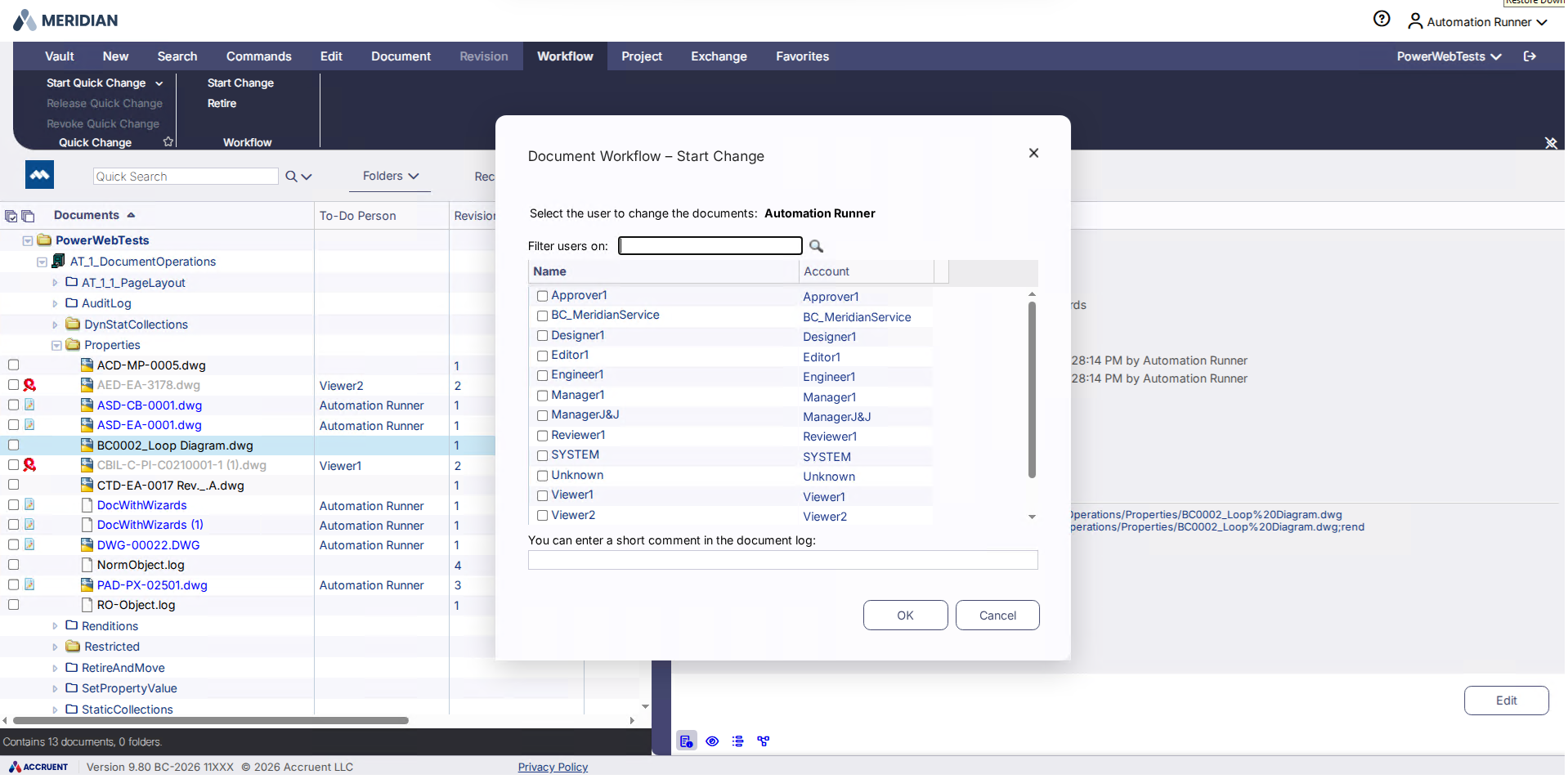Collapse the ribbon with the X icon
1568x779 pixels.
[1551, 143]
